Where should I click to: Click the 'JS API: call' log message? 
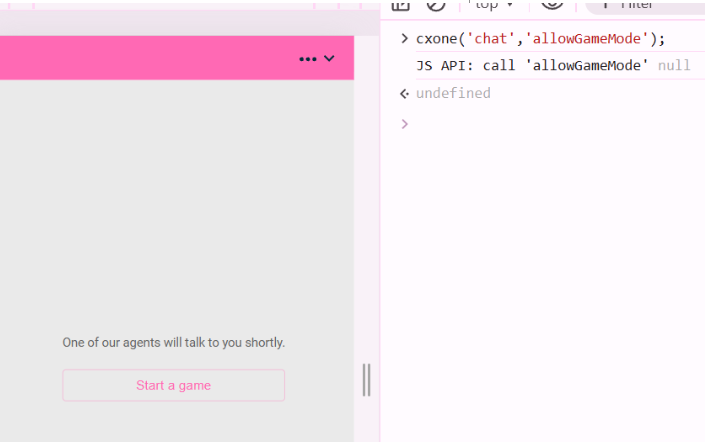pyautogui.click(x=468, y=66)
